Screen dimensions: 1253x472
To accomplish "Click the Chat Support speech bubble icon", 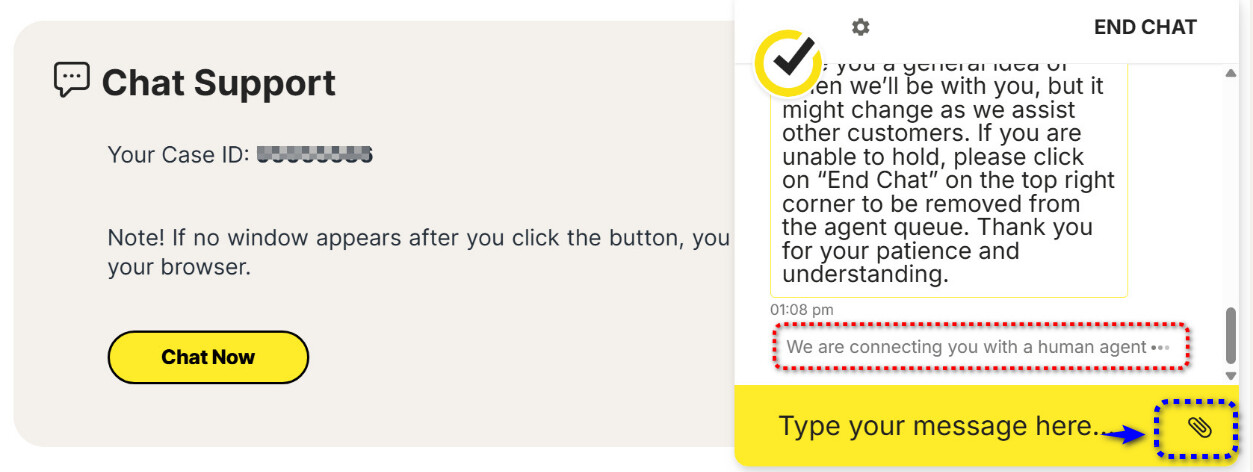I will tap(71, 80).
